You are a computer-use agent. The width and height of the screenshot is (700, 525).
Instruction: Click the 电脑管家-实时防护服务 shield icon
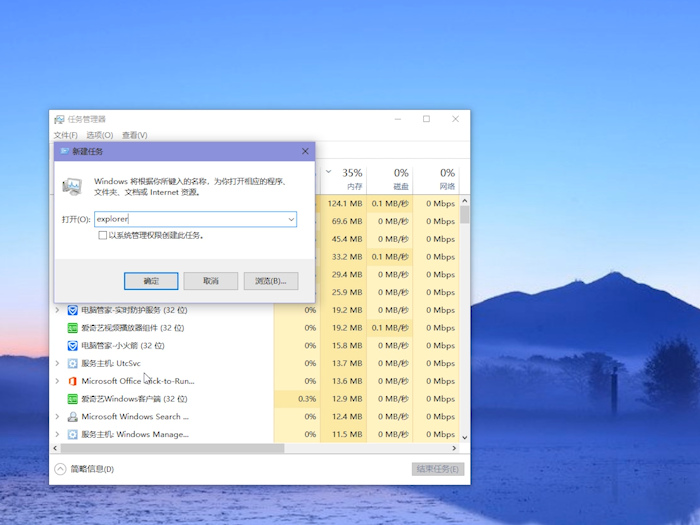pyautogui.click(x=72, y=310)
